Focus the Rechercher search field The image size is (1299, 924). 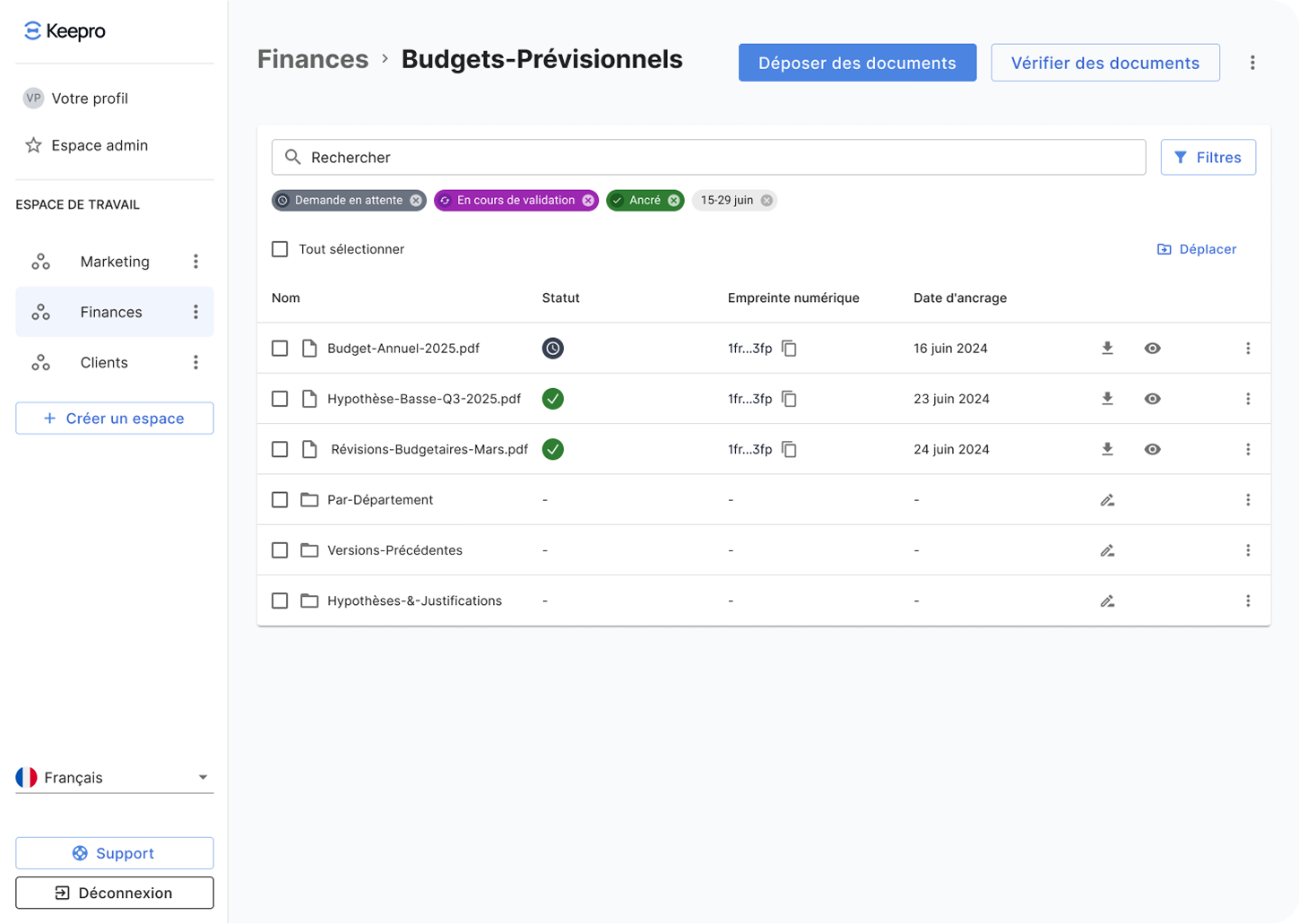[708, 158]
